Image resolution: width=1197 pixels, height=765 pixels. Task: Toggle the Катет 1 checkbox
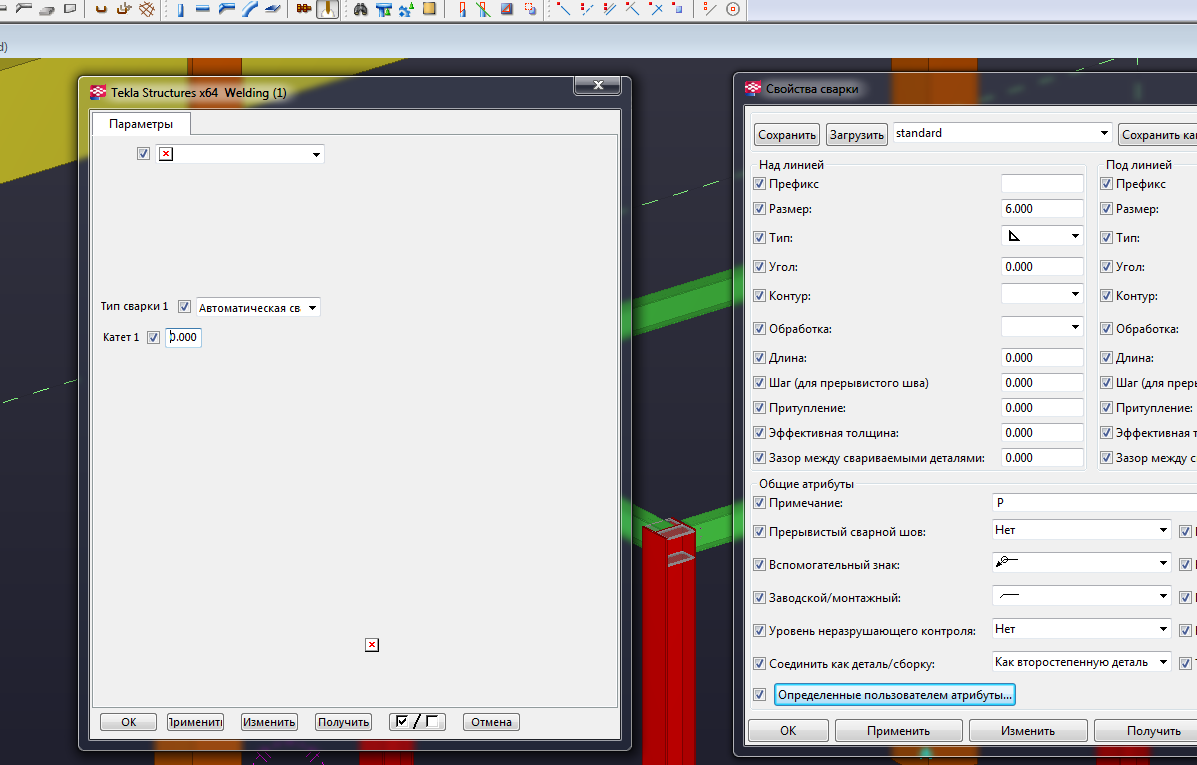153,337
